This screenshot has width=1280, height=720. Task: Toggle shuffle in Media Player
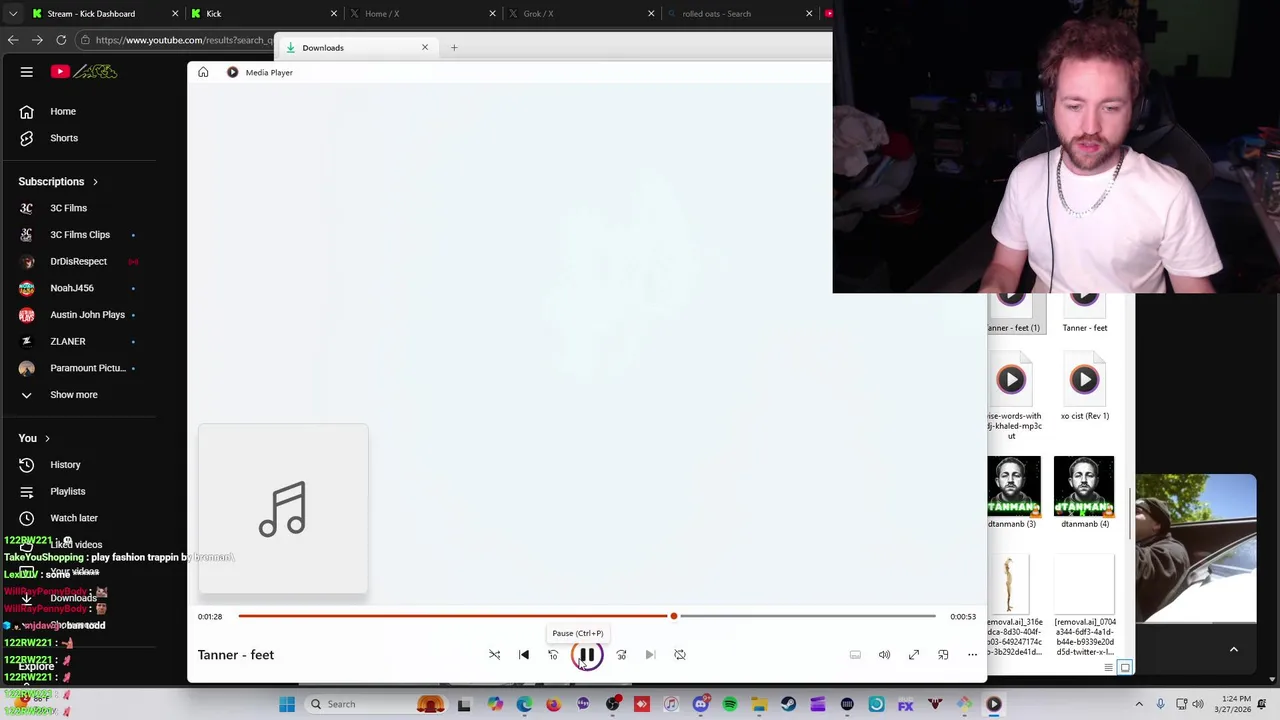[x=494, y=655]
